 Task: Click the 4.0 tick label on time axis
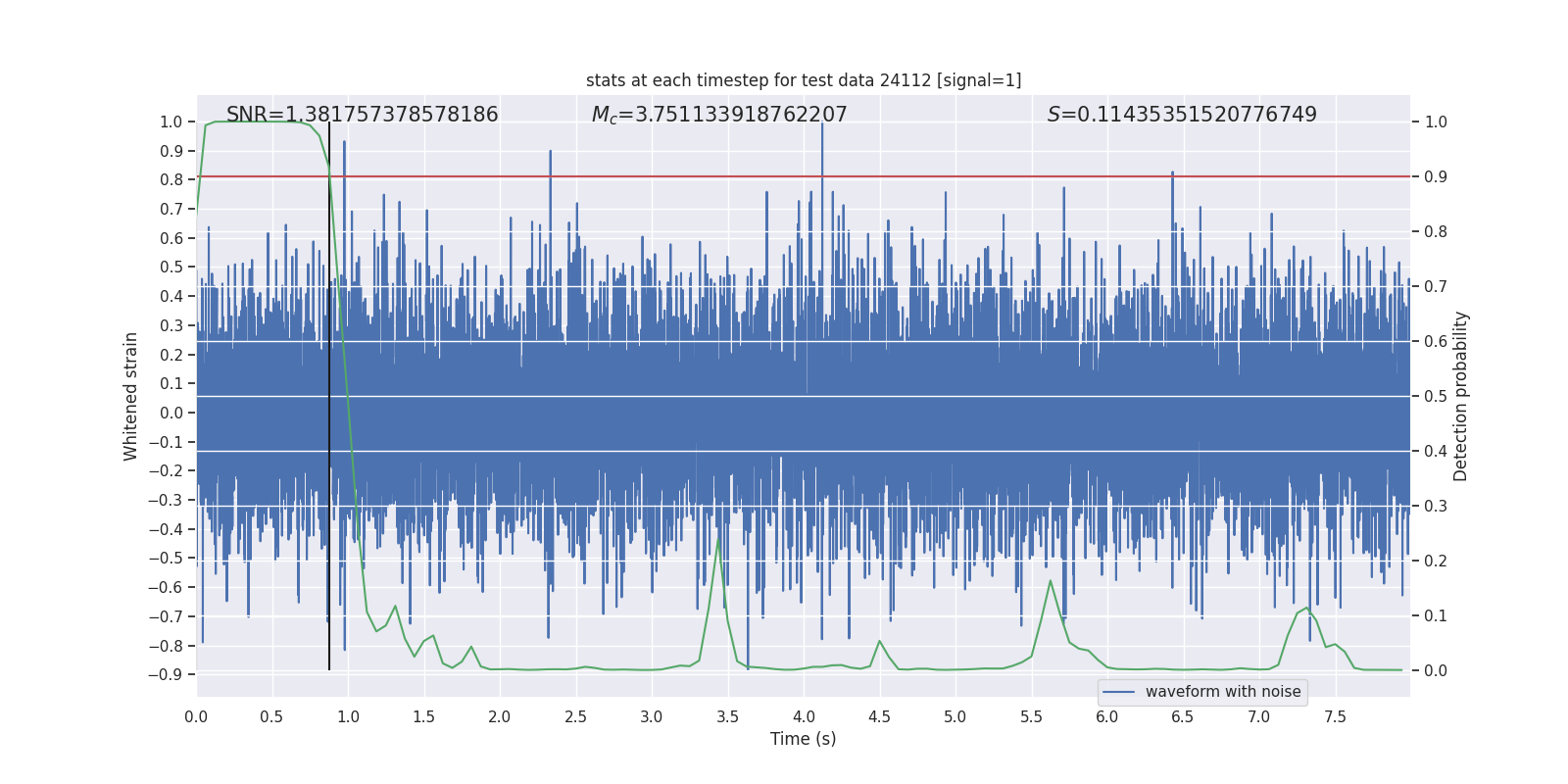[x=804, y=716]
